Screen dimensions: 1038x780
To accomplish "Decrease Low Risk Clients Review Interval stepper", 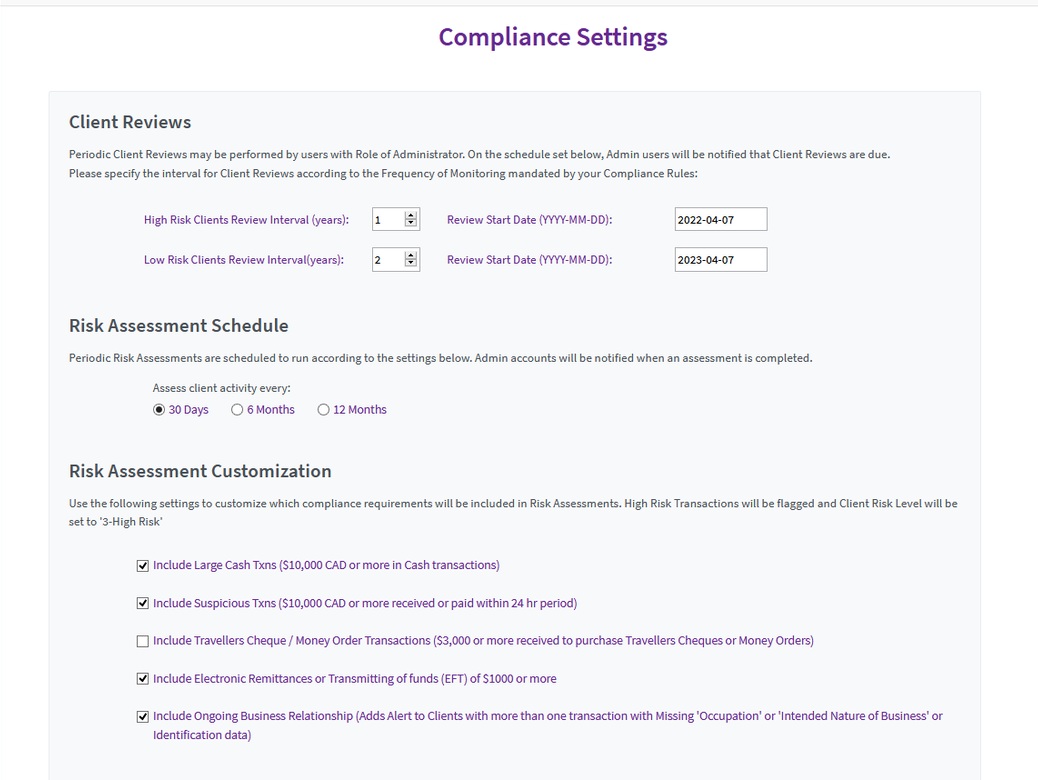I will tap(411, 263).
